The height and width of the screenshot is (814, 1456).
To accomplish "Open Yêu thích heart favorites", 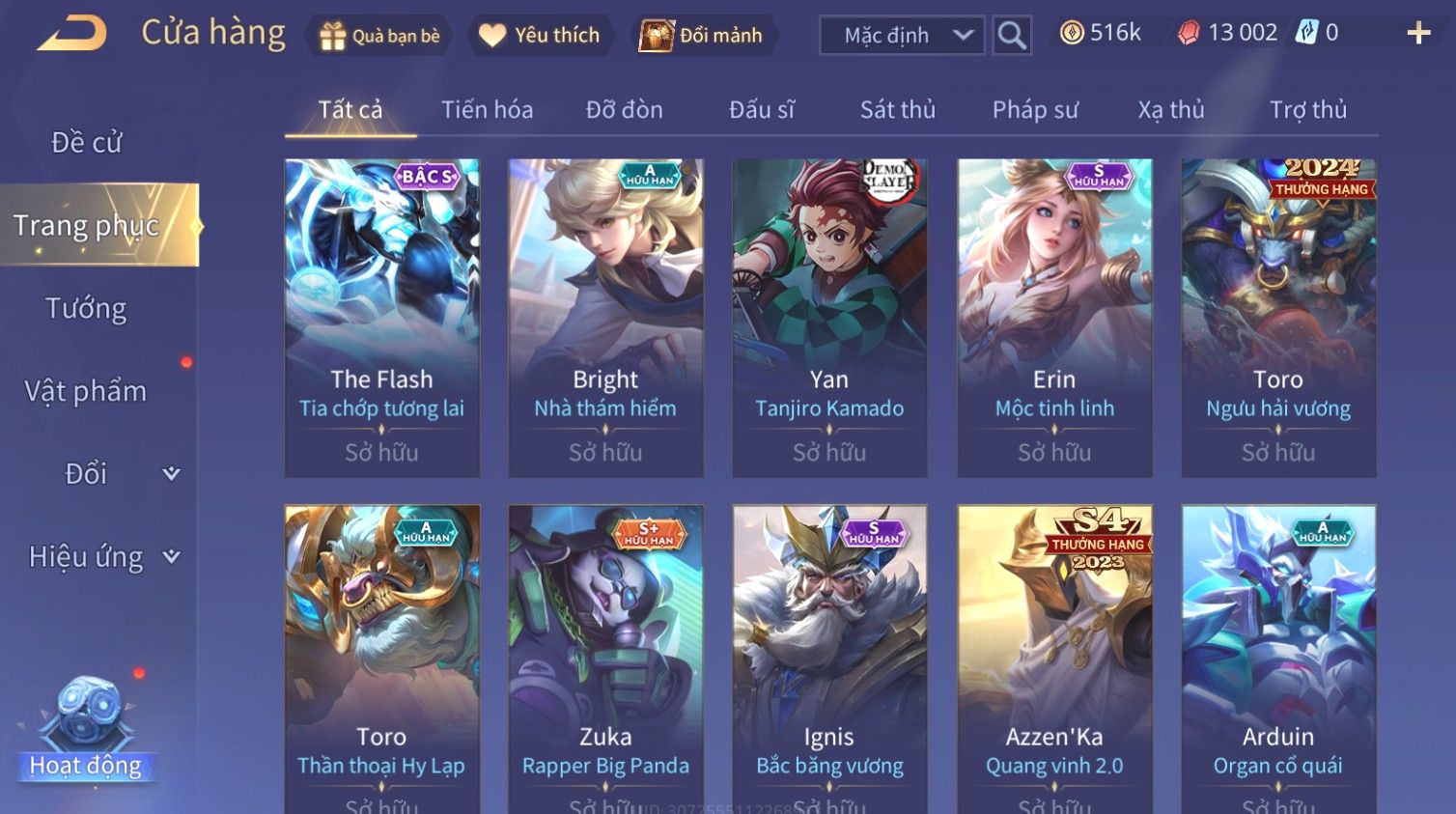I will 541,36.
